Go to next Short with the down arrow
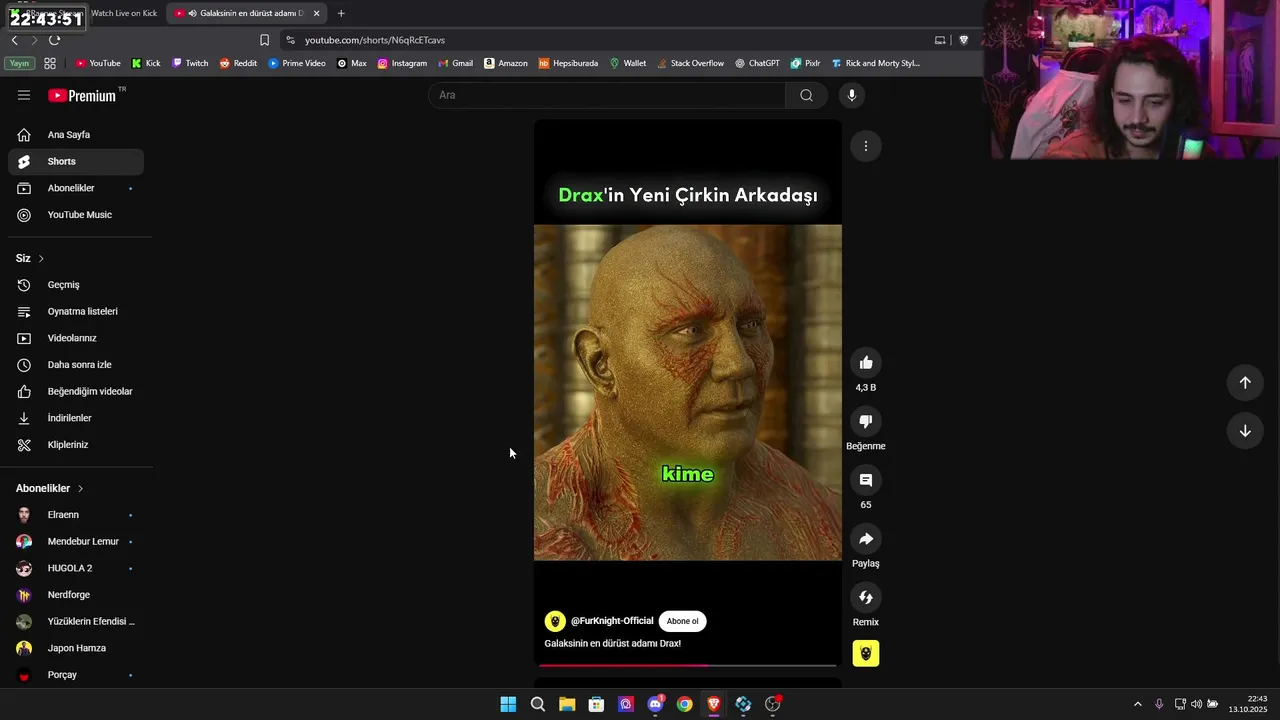The image size is (1280, 720). click(1245, 431)
